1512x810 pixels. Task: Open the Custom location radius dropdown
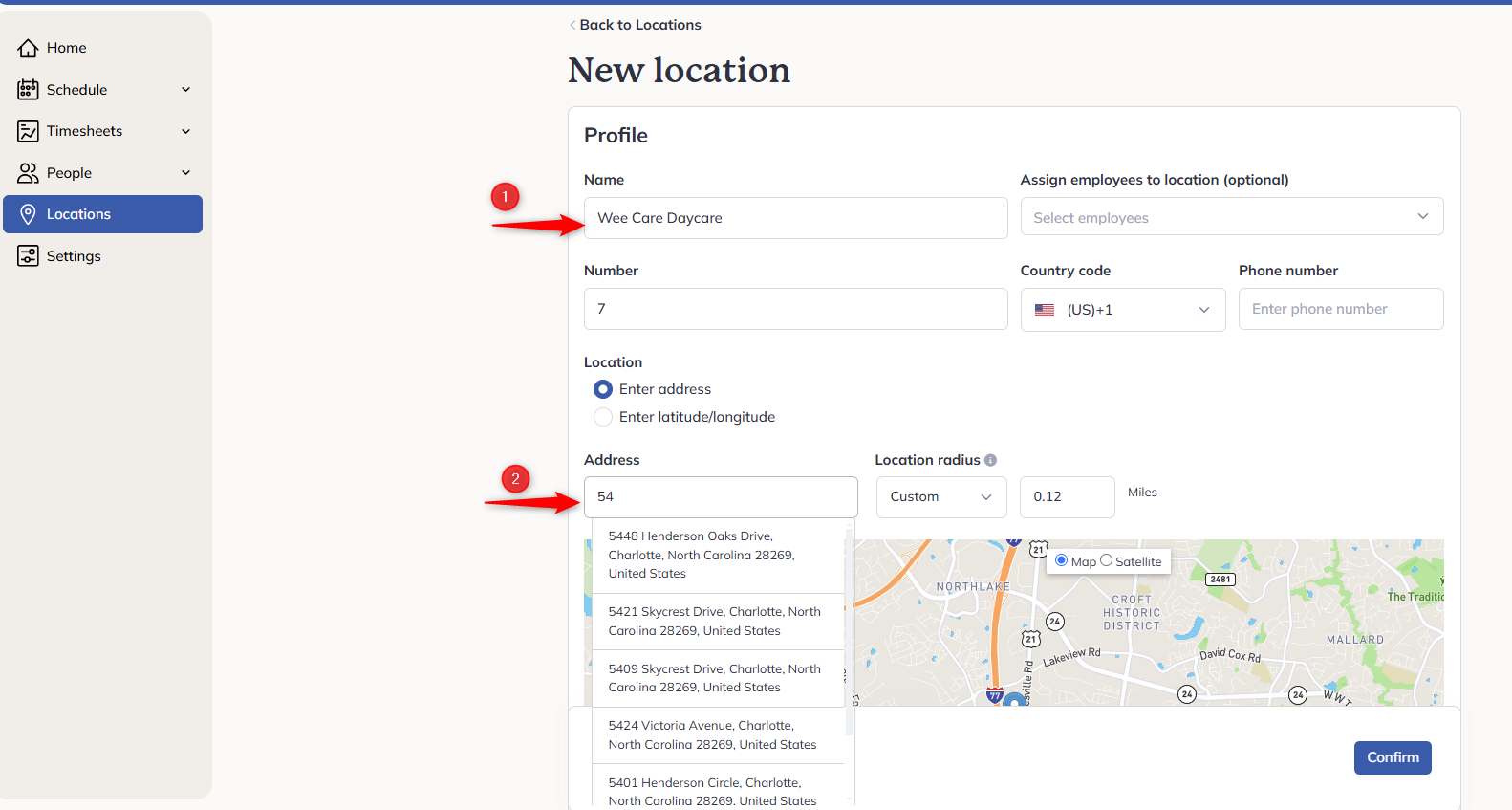point(941,497)
